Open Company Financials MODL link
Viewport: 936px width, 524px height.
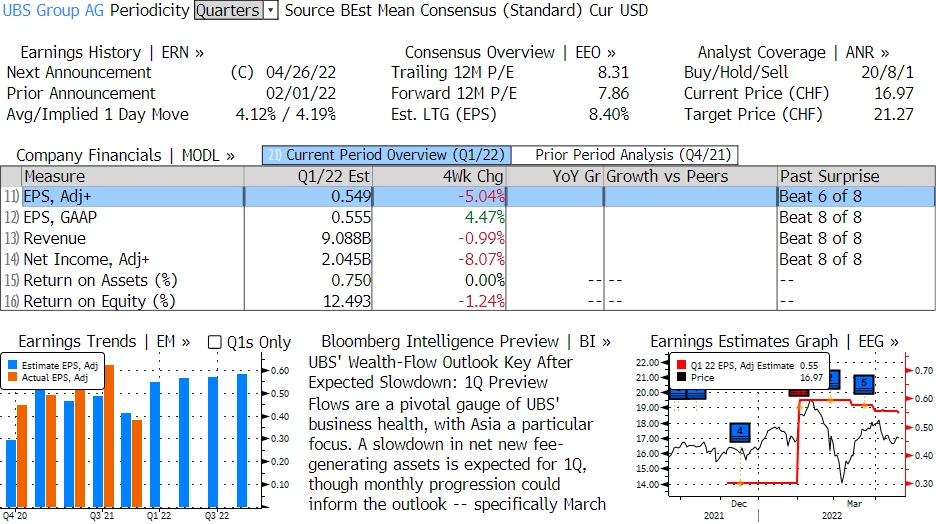pyautogui.click(x=125, y=155)
